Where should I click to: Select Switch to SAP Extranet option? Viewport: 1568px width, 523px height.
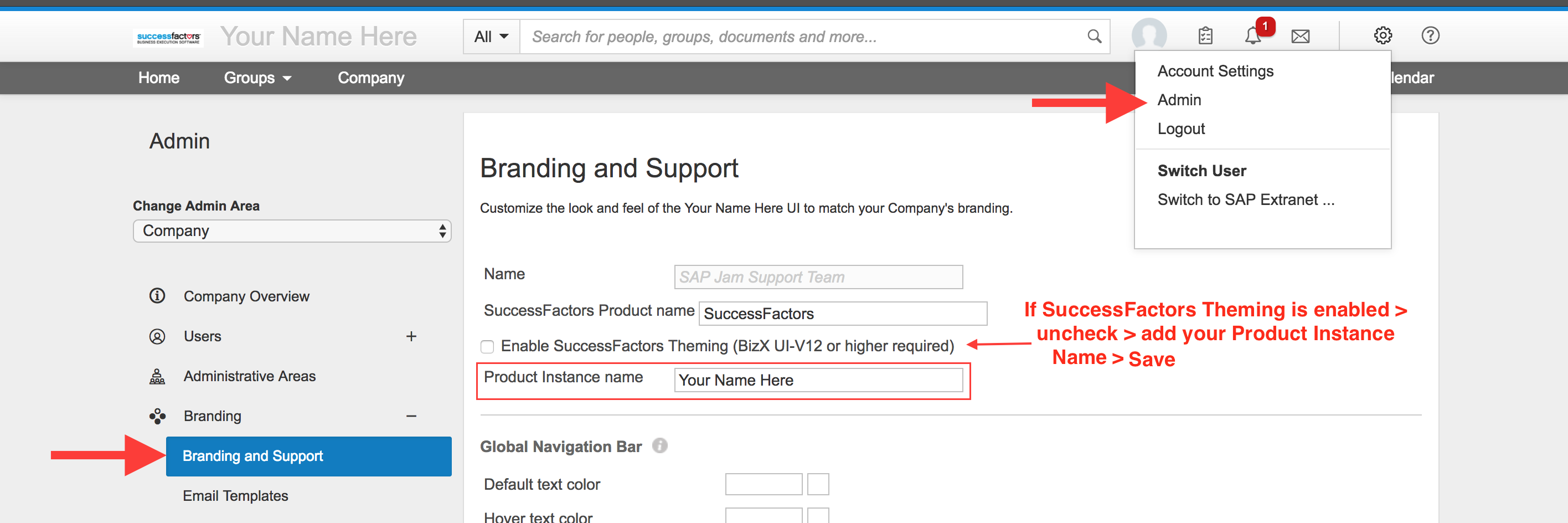pyautogui.click(x=1245, y=199)
